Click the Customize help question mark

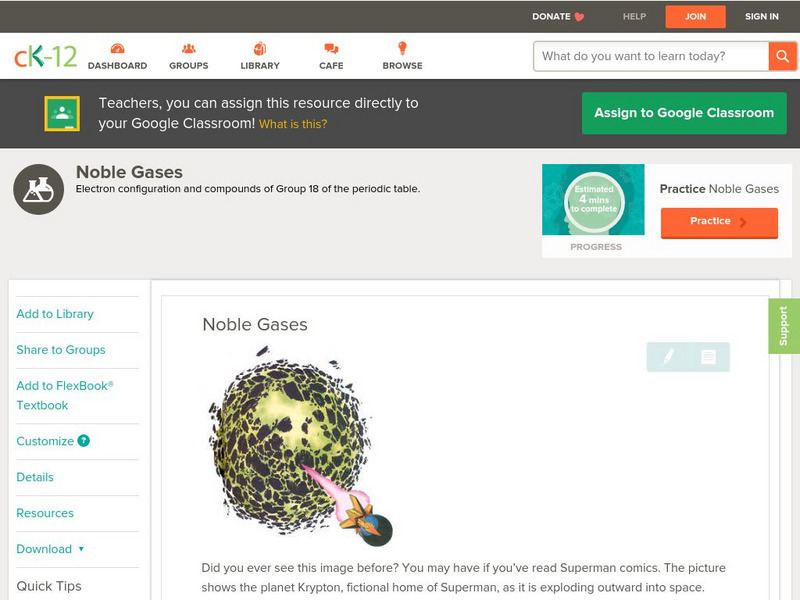tap(84, 441)
